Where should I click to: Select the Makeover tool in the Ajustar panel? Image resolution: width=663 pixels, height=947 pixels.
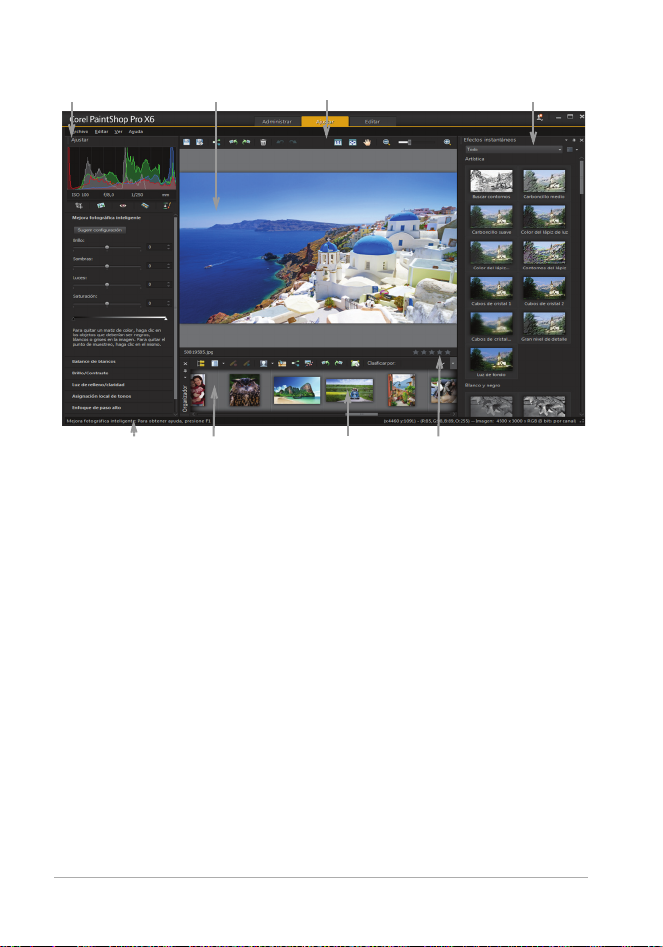[x=145, y=206]
